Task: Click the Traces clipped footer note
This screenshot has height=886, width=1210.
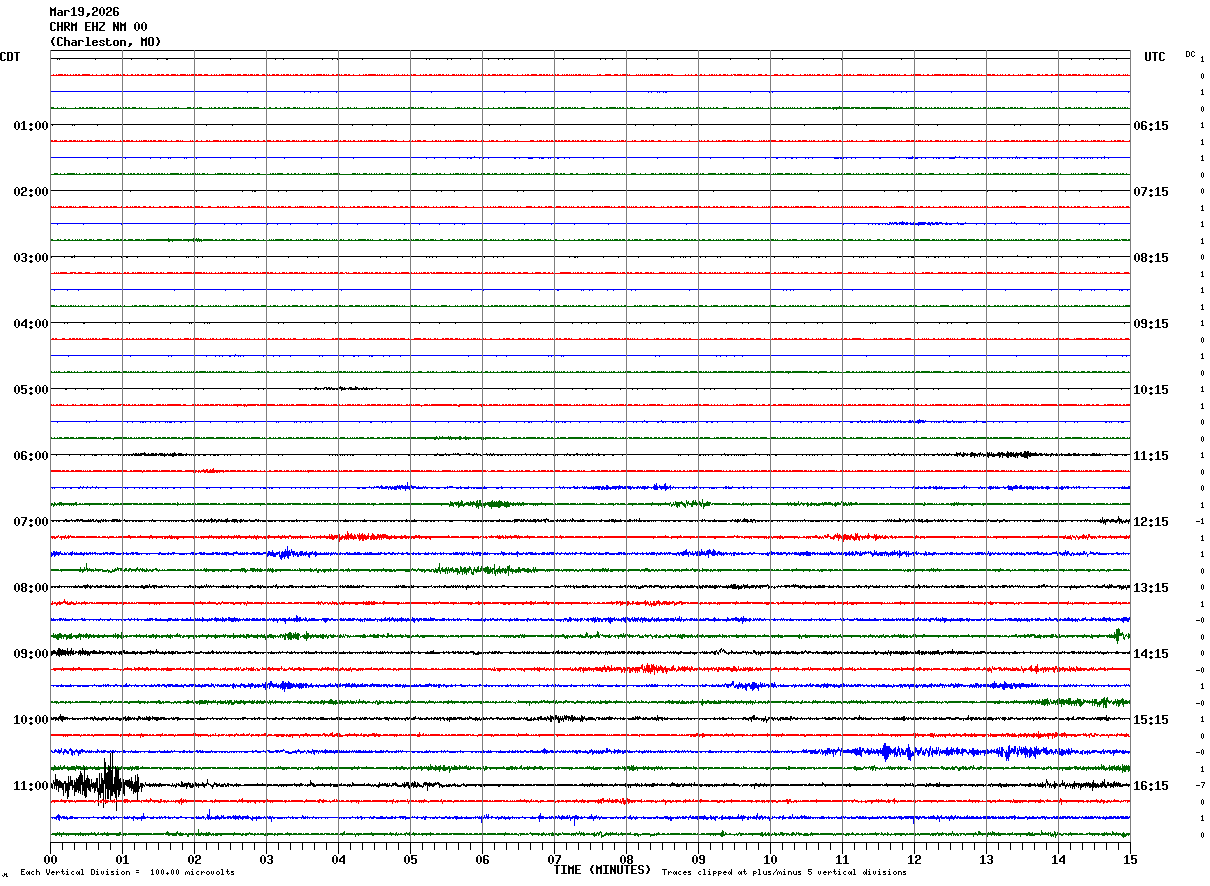Action: pyautogui.click(x=784, y=873)
